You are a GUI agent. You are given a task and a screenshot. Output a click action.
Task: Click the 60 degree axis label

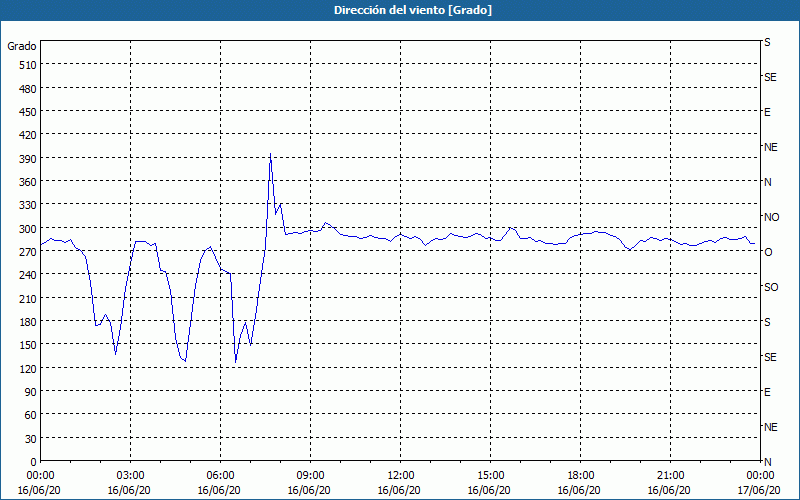(31, 416)
